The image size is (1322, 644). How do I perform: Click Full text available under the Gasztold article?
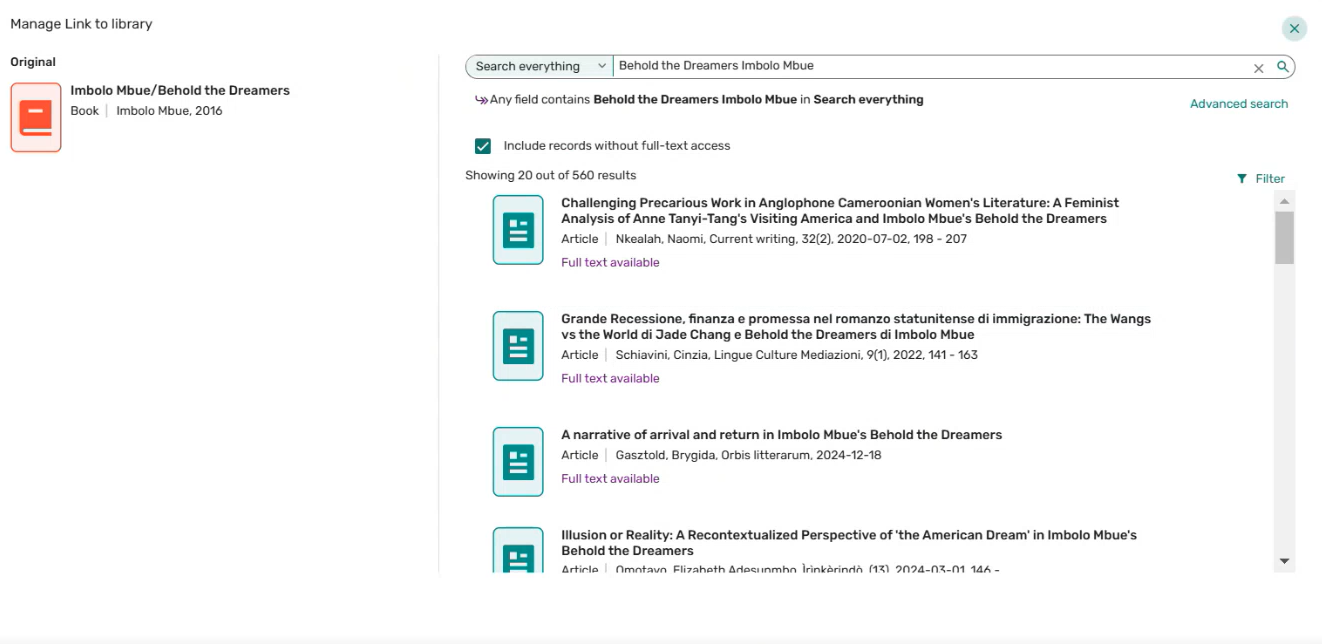pyautogui.click(x=610, y=479)
